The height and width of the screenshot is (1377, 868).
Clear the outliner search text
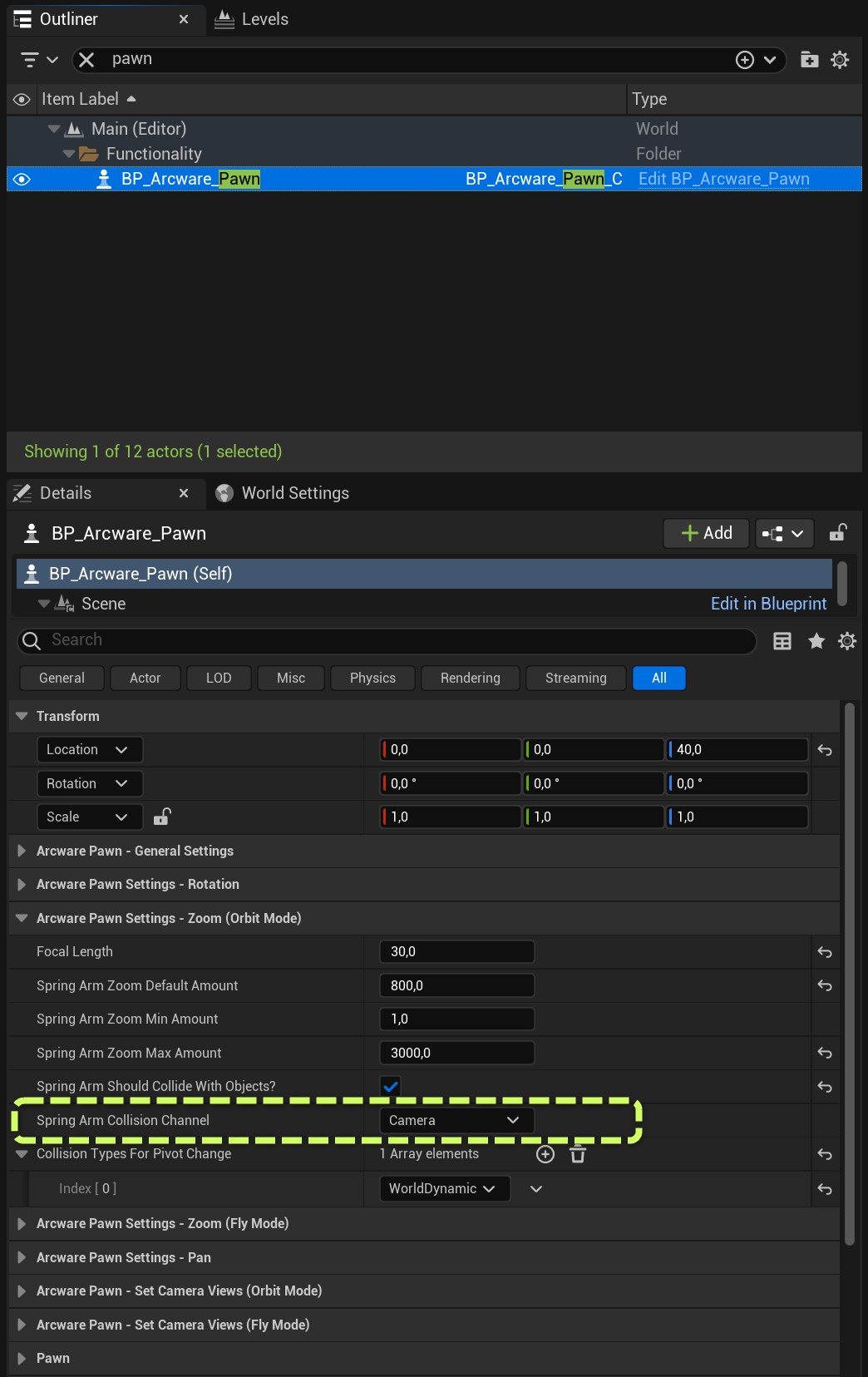point(86,59)
